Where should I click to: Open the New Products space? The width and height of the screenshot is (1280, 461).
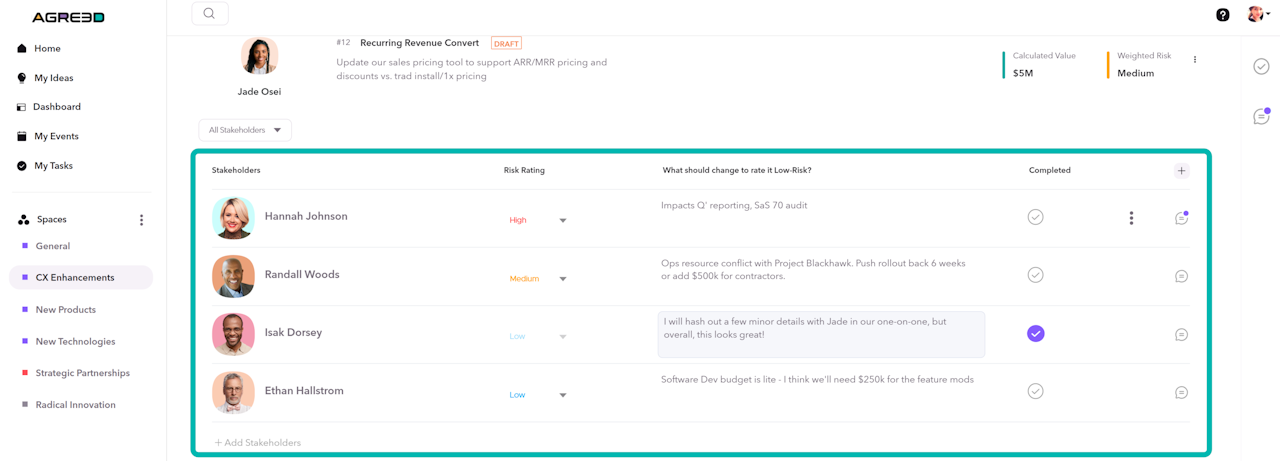[x=66, y=310]
